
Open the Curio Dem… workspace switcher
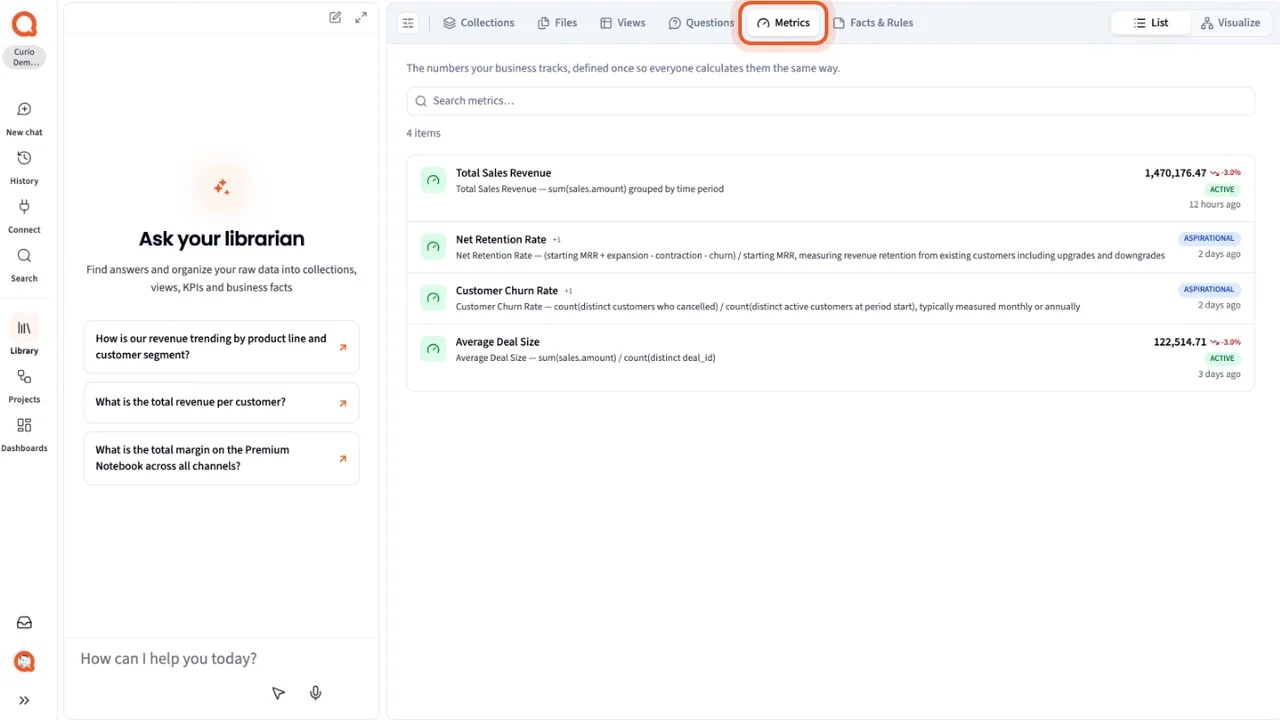click(24, 57)
